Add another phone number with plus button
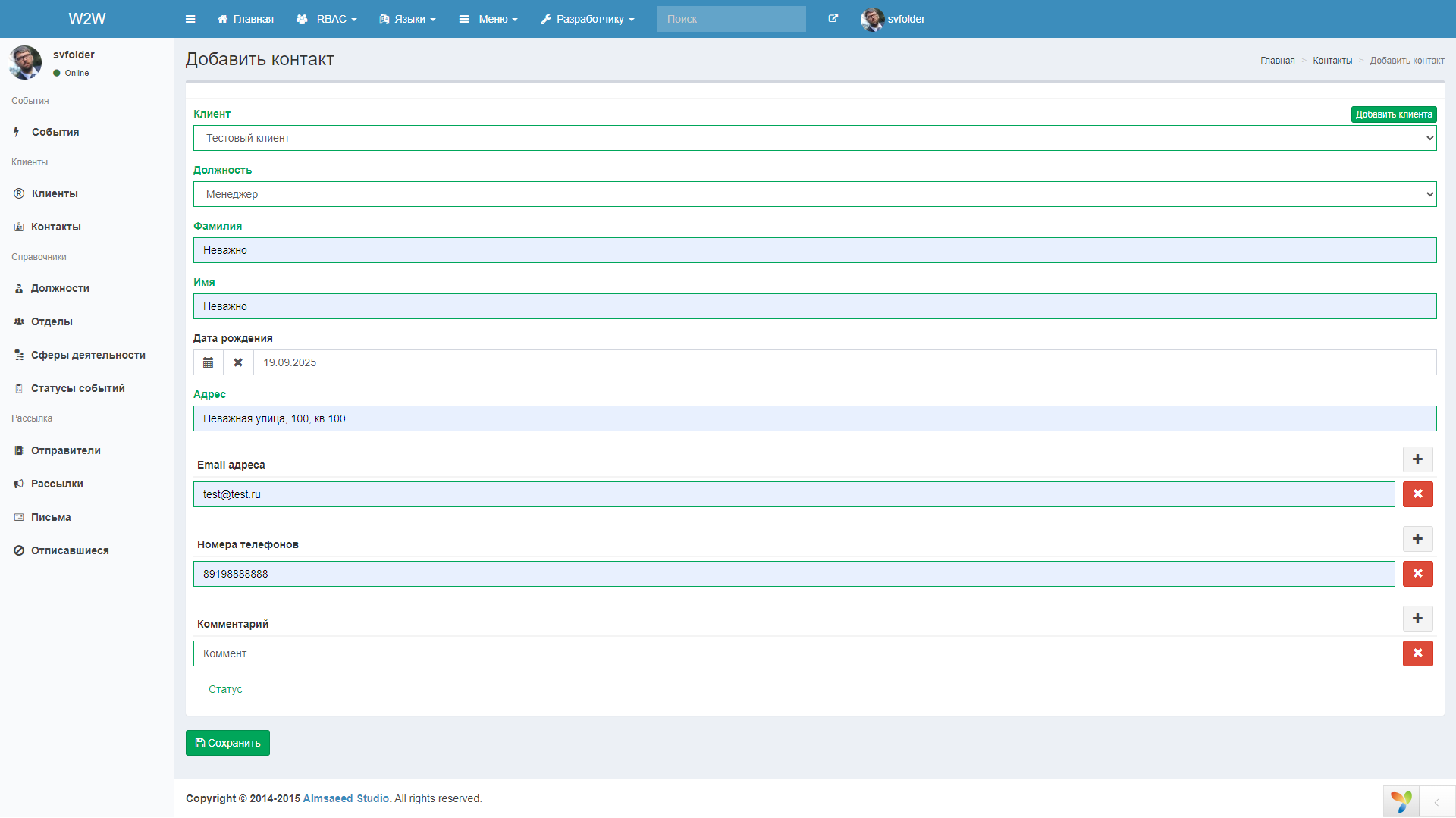 click(x=1417, y=539)
